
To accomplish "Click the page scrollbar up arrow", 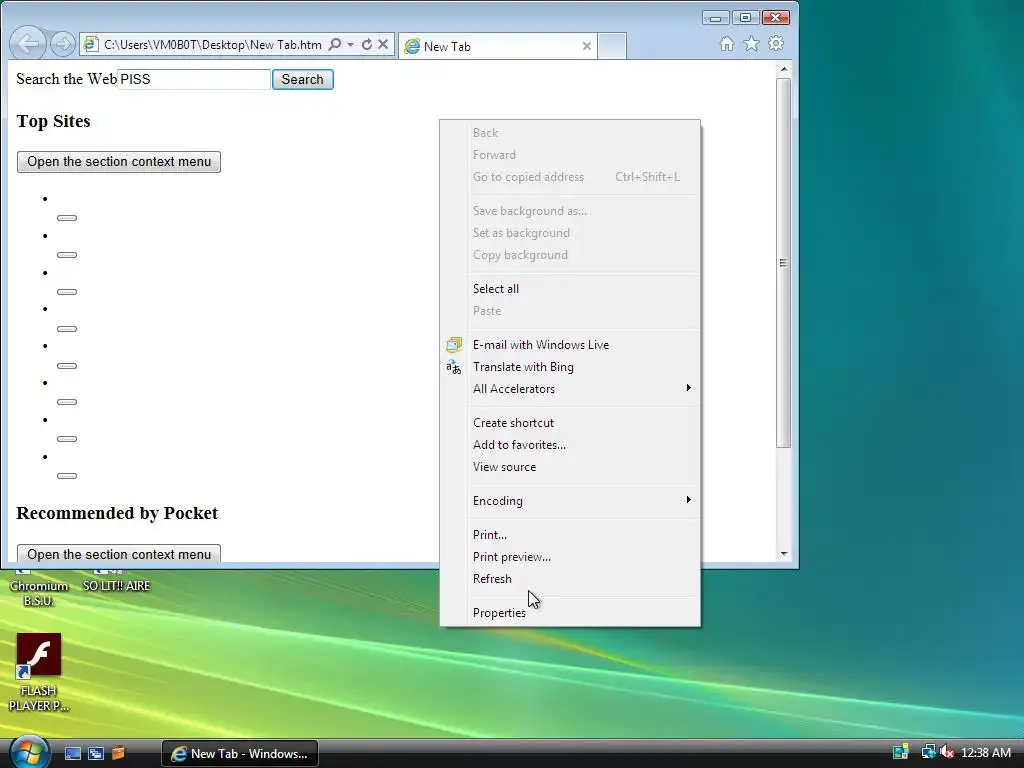I will tap(784, 69).
